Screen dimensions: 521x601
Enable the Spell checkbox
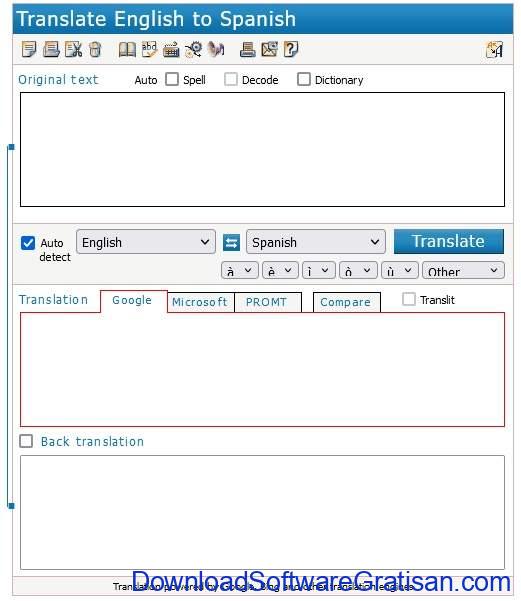click(172, 79)
